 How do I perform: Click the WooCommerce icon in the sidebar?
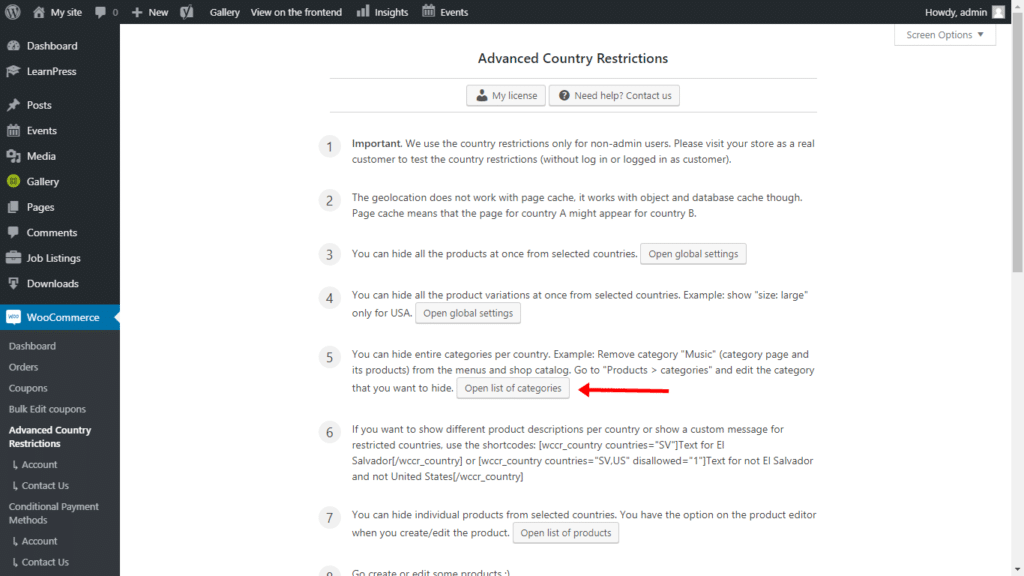(x=14, y=316)
